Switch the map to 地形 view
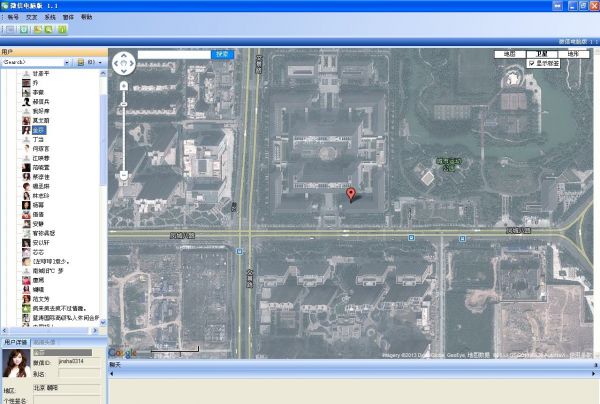 click(573, 54)
